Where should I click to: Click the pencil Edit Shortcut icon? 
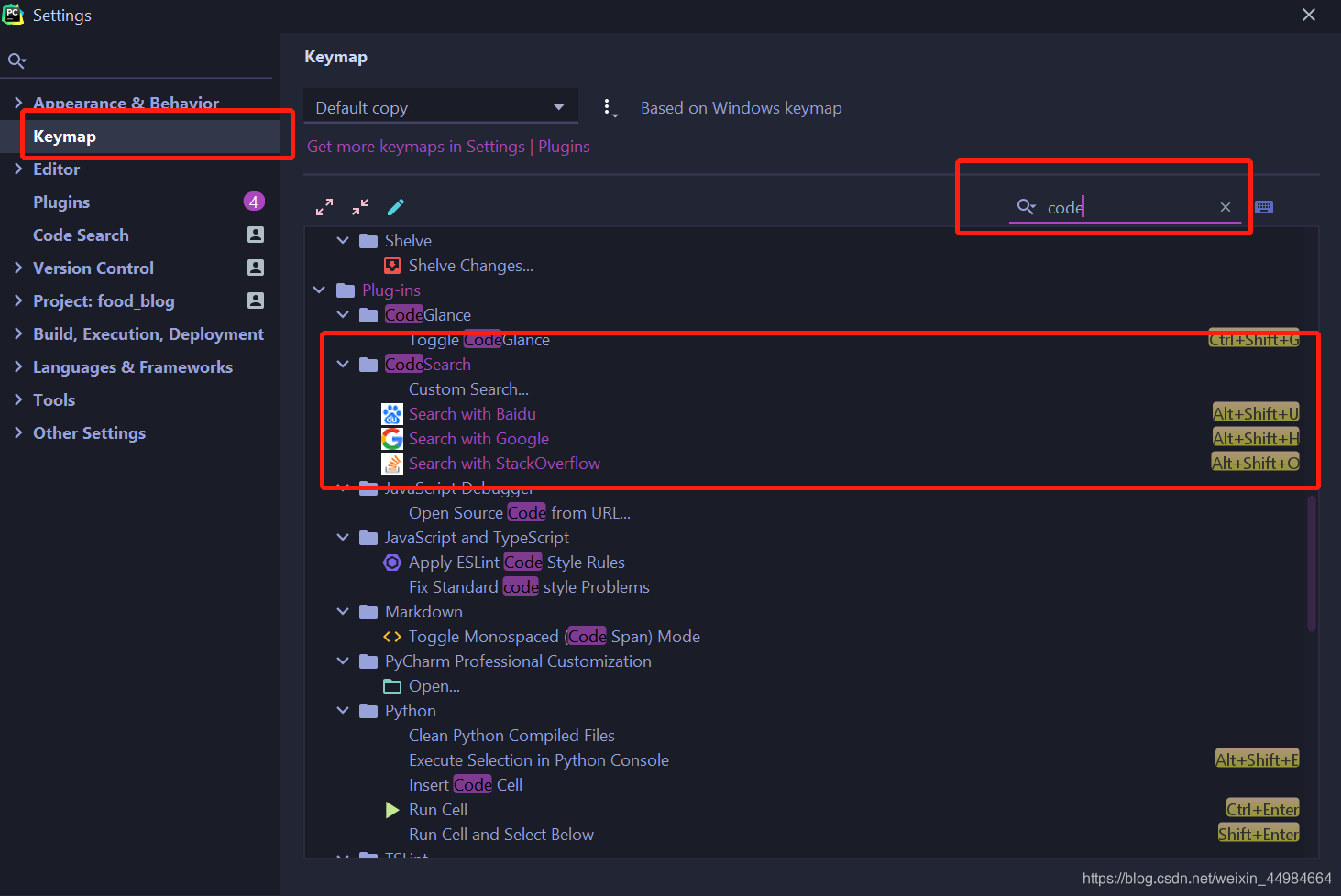(x=396, y=207)
